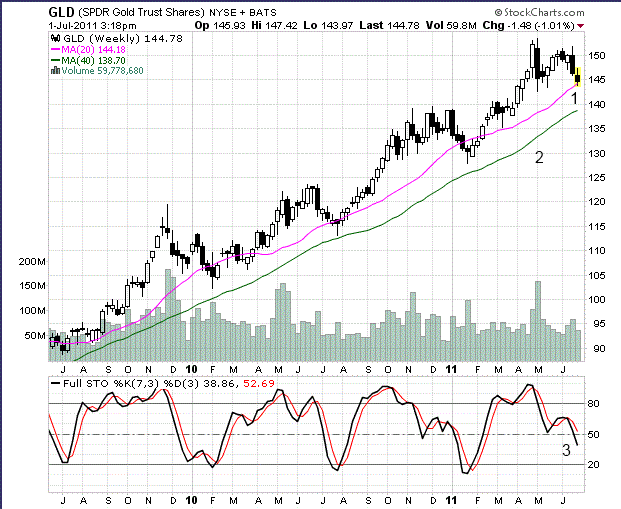The width and height of the screenshot is (621, 509).
Task: Click the GLD candlestick legend marker
Action: tap(53, 37)
